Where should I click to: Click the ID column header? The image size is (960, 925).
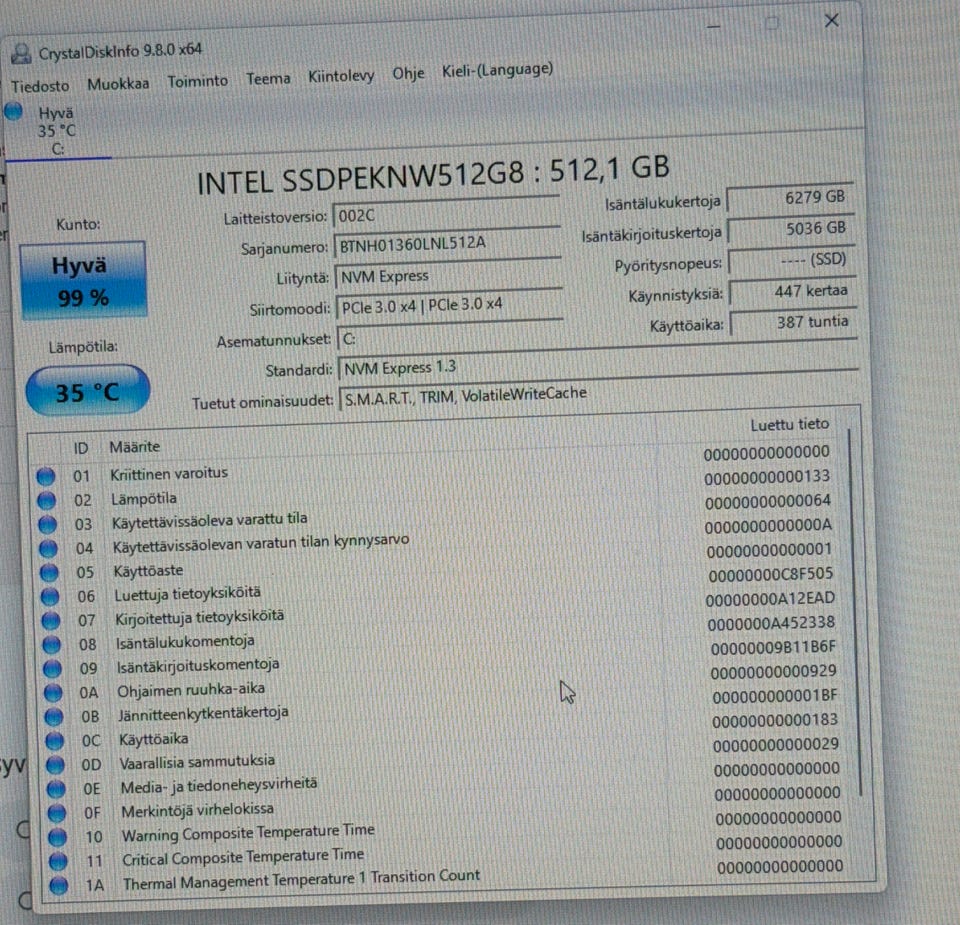(81, 449)
